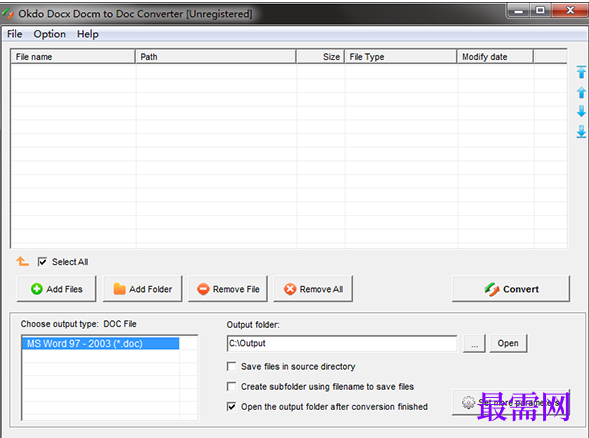This screenshot has height=438, width=589.
Task: Close the Okdo converter window
Action: click(570, 11)
